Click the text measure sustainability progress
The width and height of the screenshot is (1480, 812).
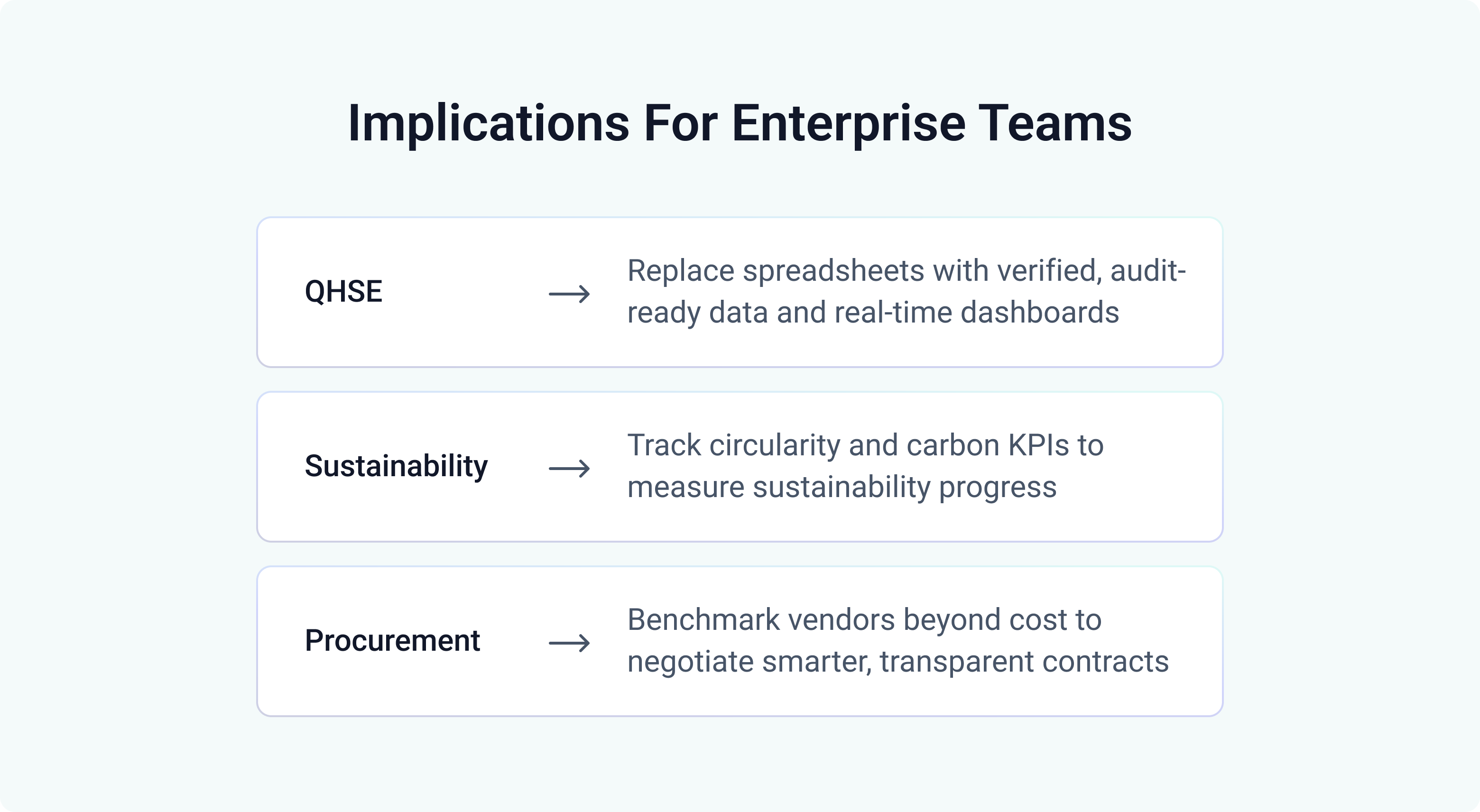pyautogui.click(x=841, y=487)
